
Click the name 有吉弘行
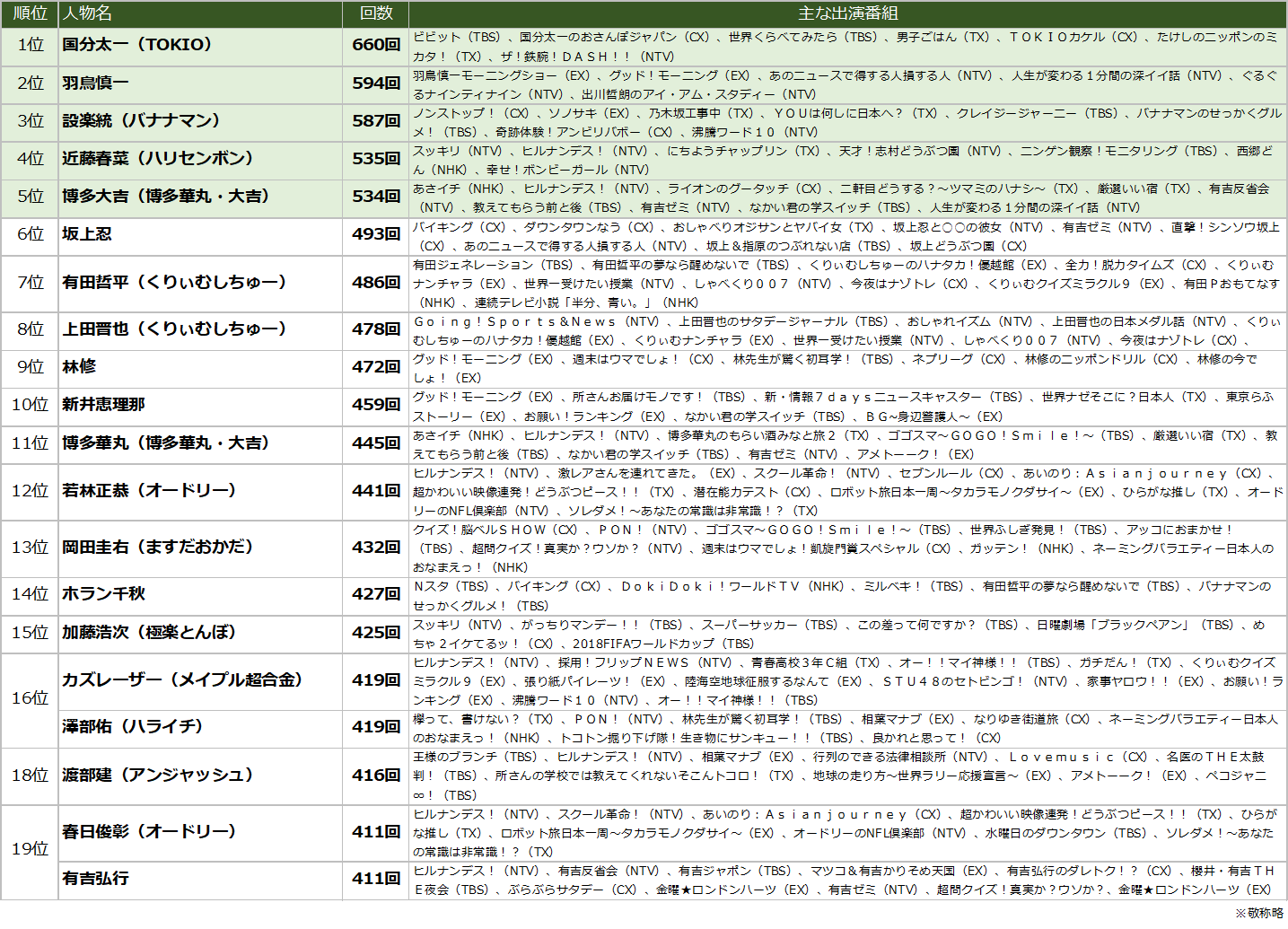point(95,879)
